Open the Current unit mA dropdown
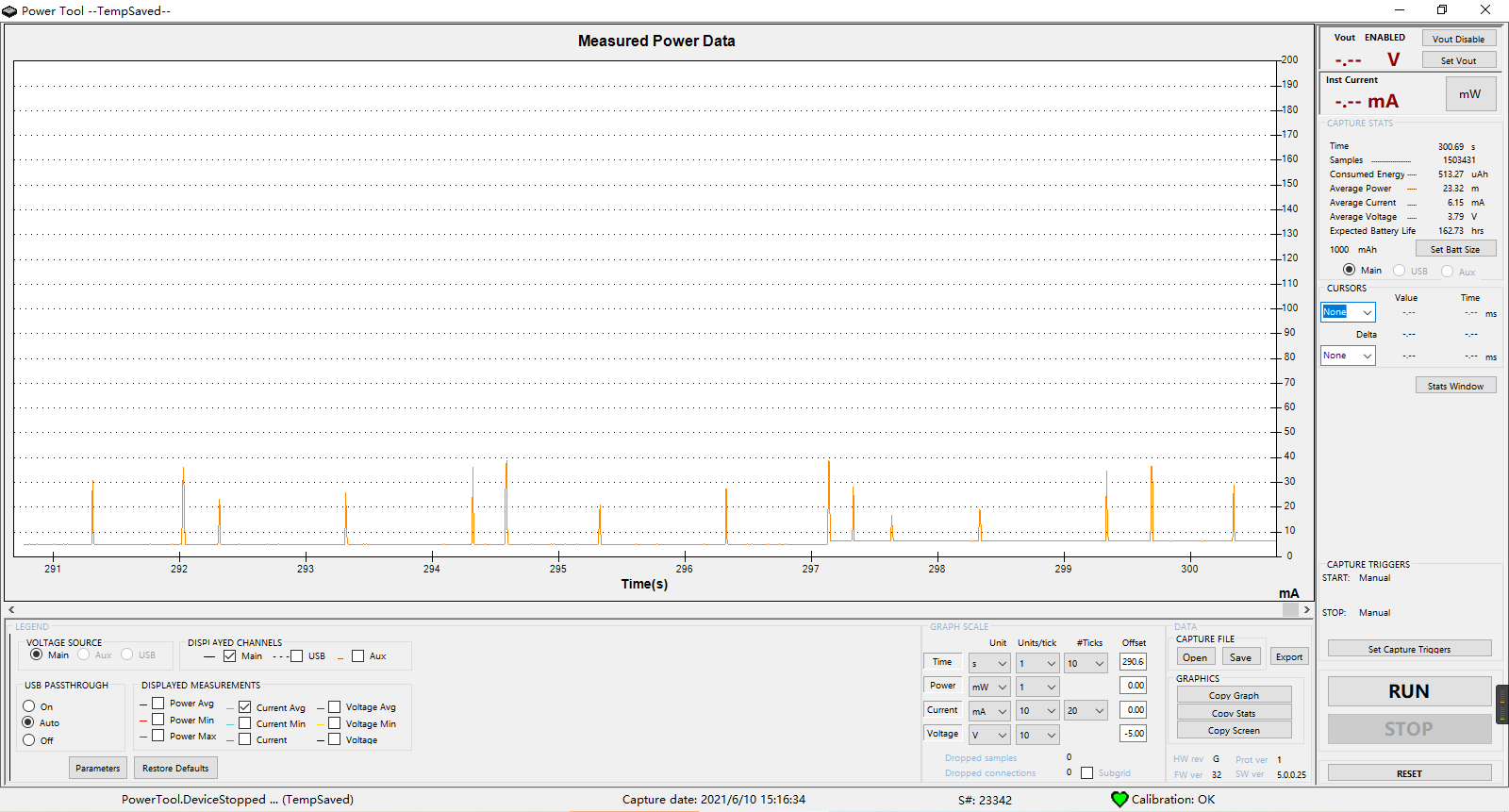1509x812 pixels. pyautogui.click(x=989, y=711)
